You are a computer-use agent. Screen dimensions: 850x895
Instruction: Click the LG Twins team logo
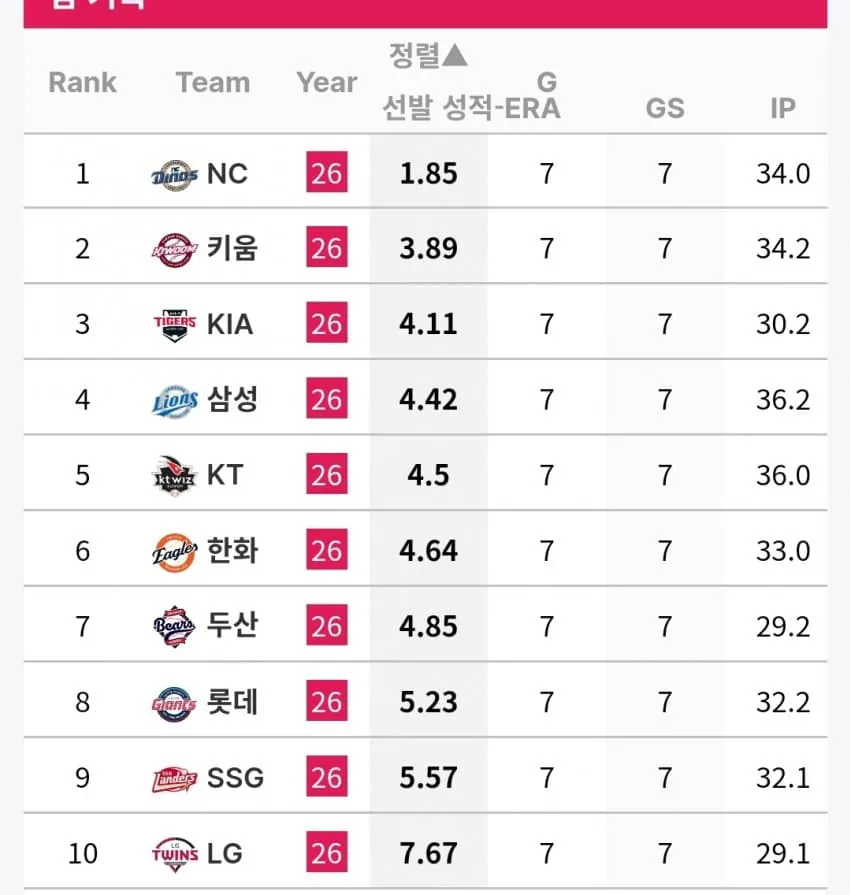tap(175, 854)
